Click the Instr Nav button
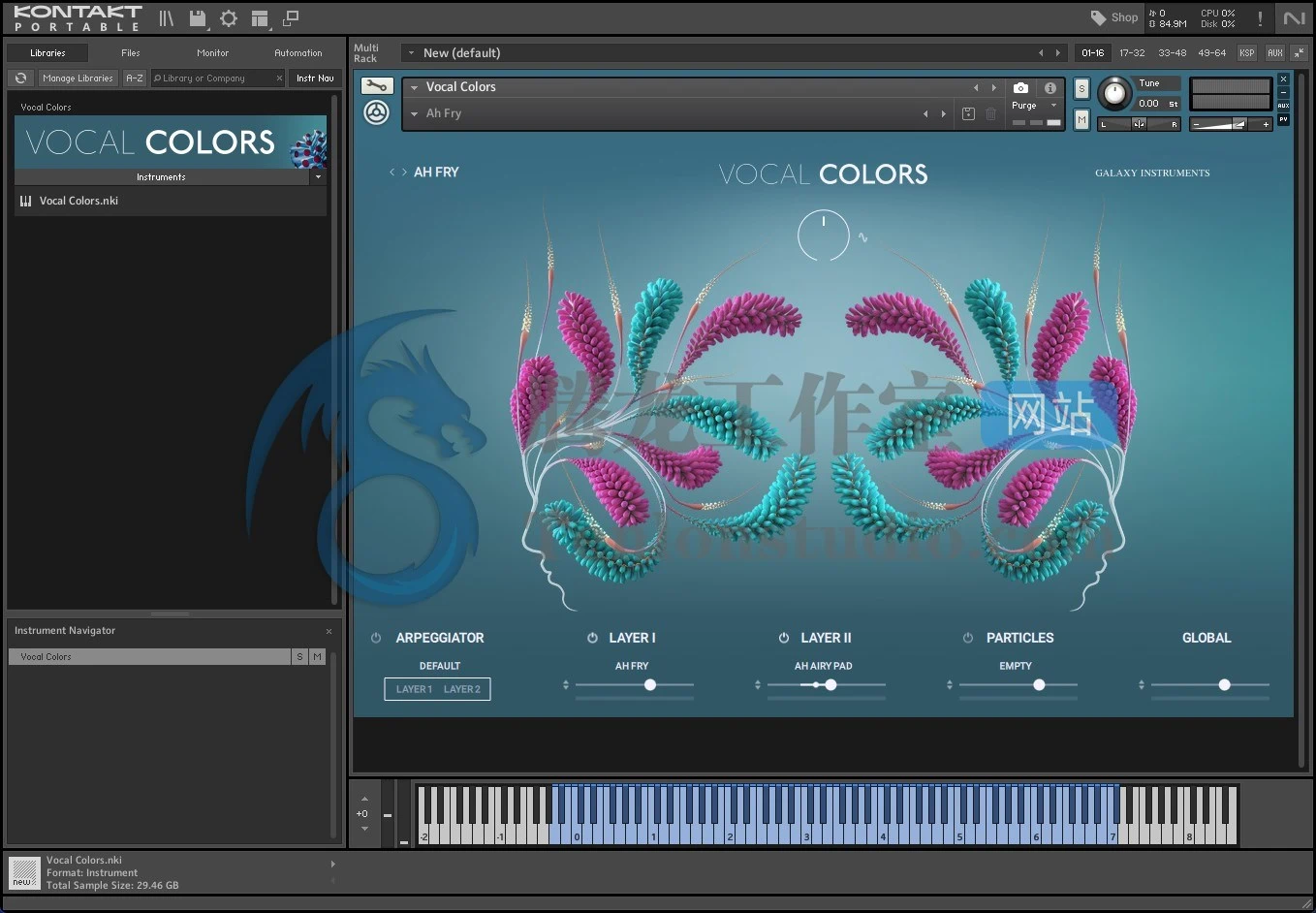The height and width of the screenshot is (913, 1316). [315, 79]
